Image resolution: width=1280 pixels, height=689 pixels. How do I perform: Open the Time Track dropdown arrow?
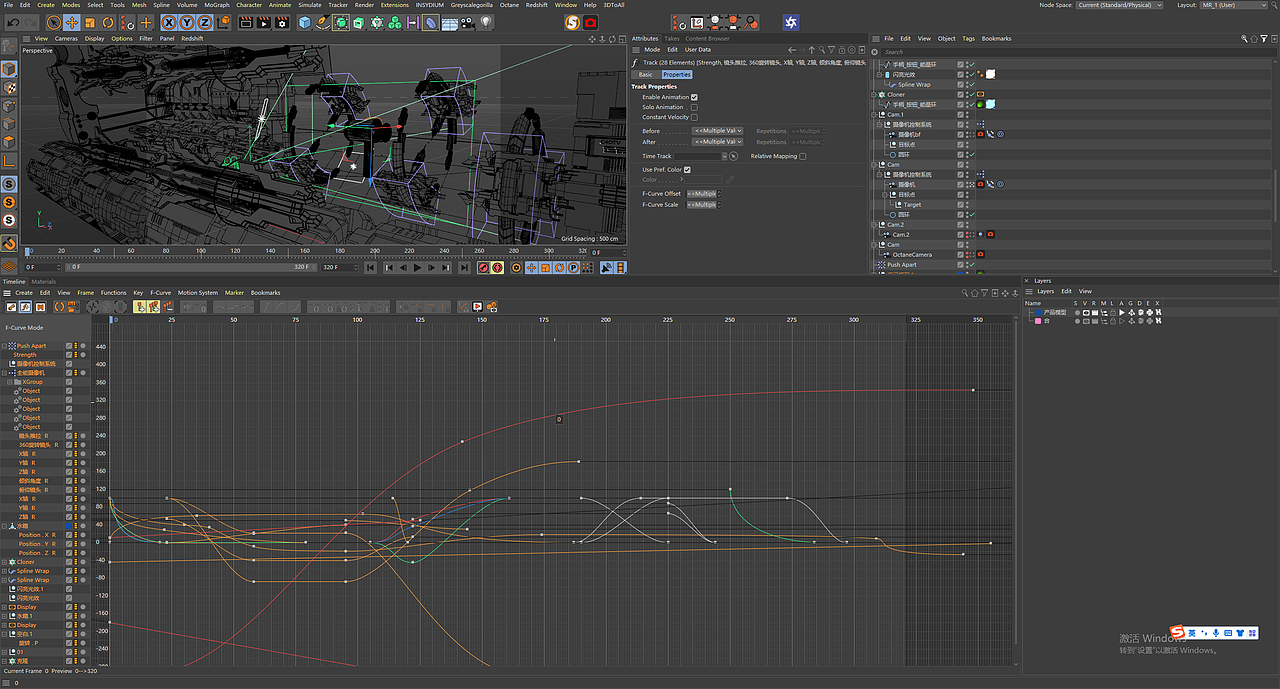[x=724, y=156]
